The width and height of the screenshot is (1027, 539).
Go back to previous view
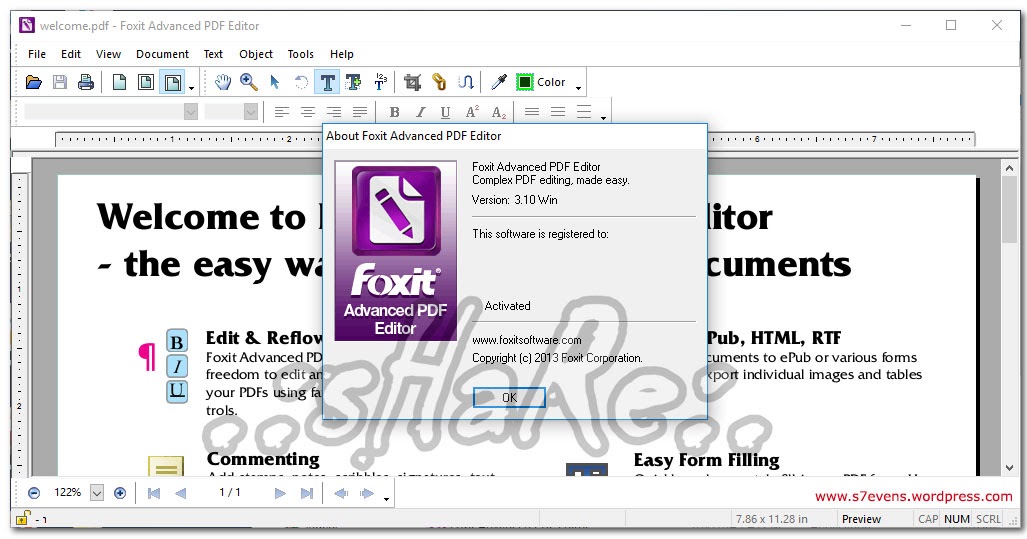pos(341,493)
